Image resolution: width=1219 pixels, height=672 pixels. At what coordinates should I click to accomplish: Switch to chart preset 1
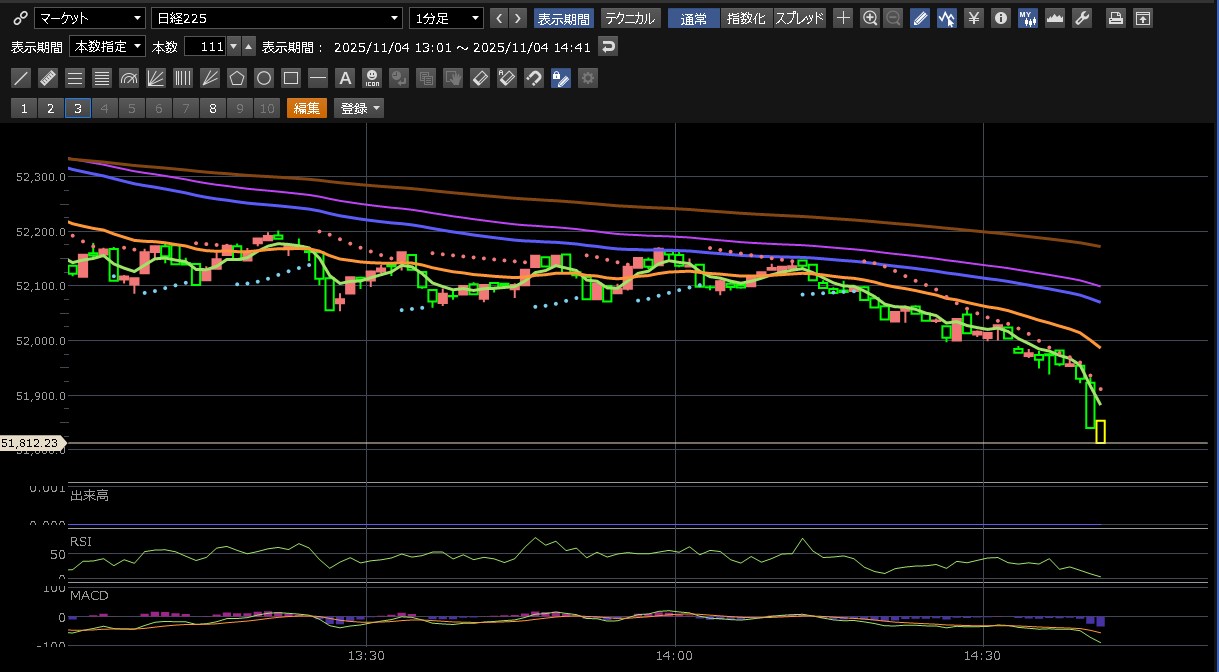coord(24,108)
